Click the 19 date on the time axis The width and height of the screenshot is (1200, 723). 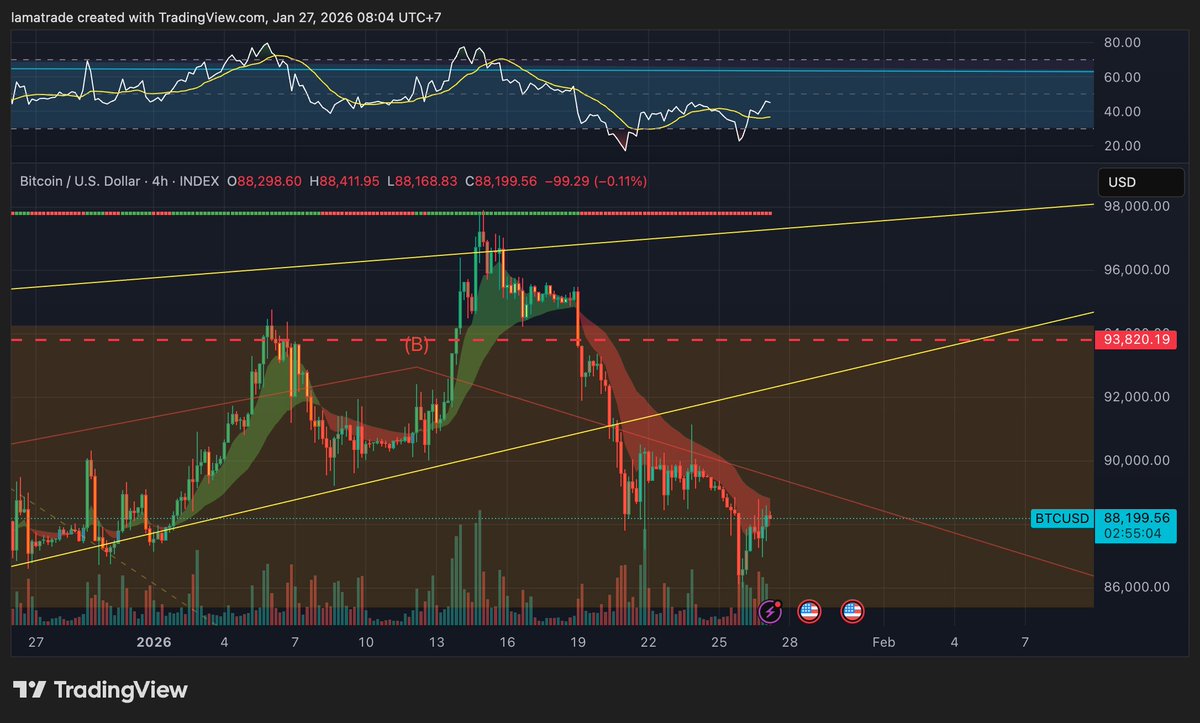580,642
